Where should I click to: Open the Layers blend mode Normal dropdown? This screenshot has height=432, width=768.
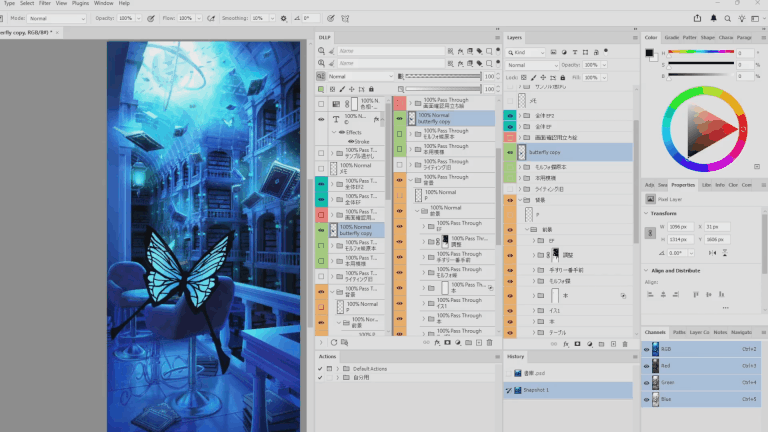(x=532, y=65)
